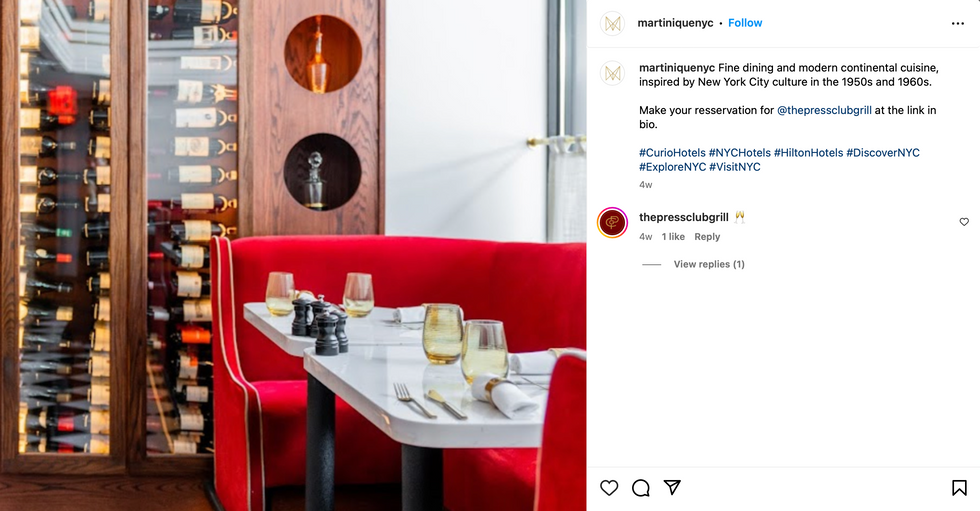Save the post with bookmark icon

point(959,488)
